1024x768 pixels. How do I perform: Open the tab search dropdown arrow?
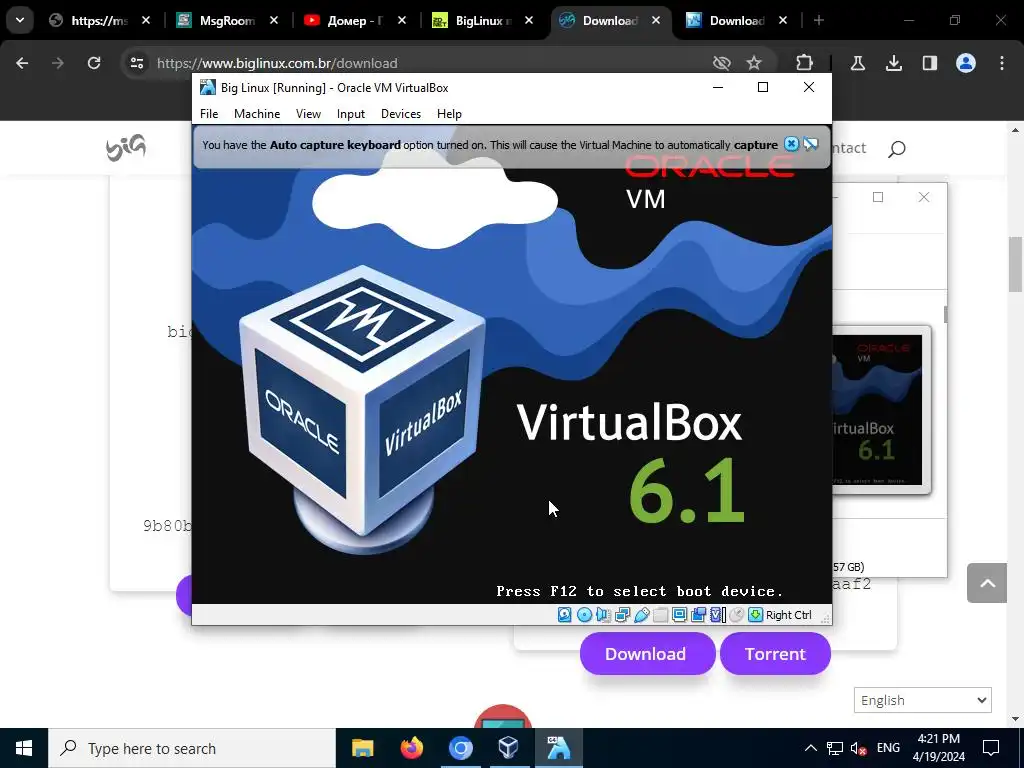pos(20,20)
